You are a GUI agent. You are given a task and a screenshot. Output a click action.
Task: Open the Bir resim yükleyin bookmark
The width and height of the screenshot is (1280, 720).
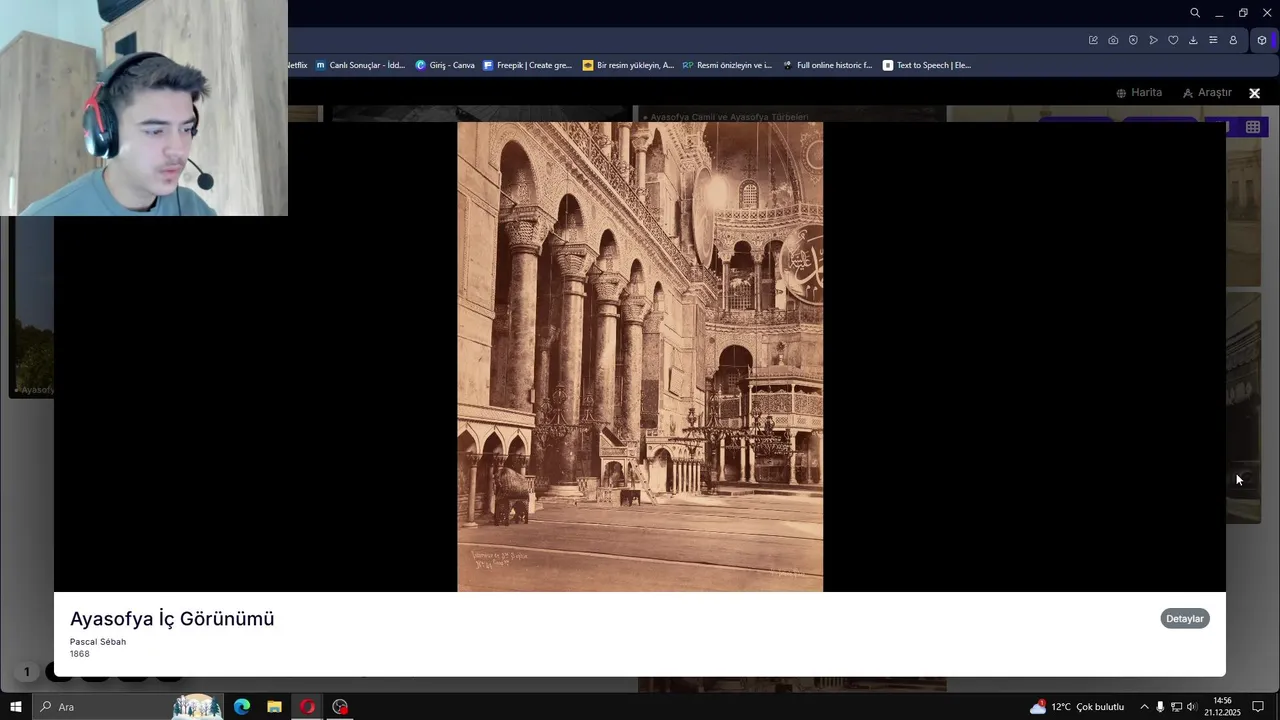(x=628, y=65)
